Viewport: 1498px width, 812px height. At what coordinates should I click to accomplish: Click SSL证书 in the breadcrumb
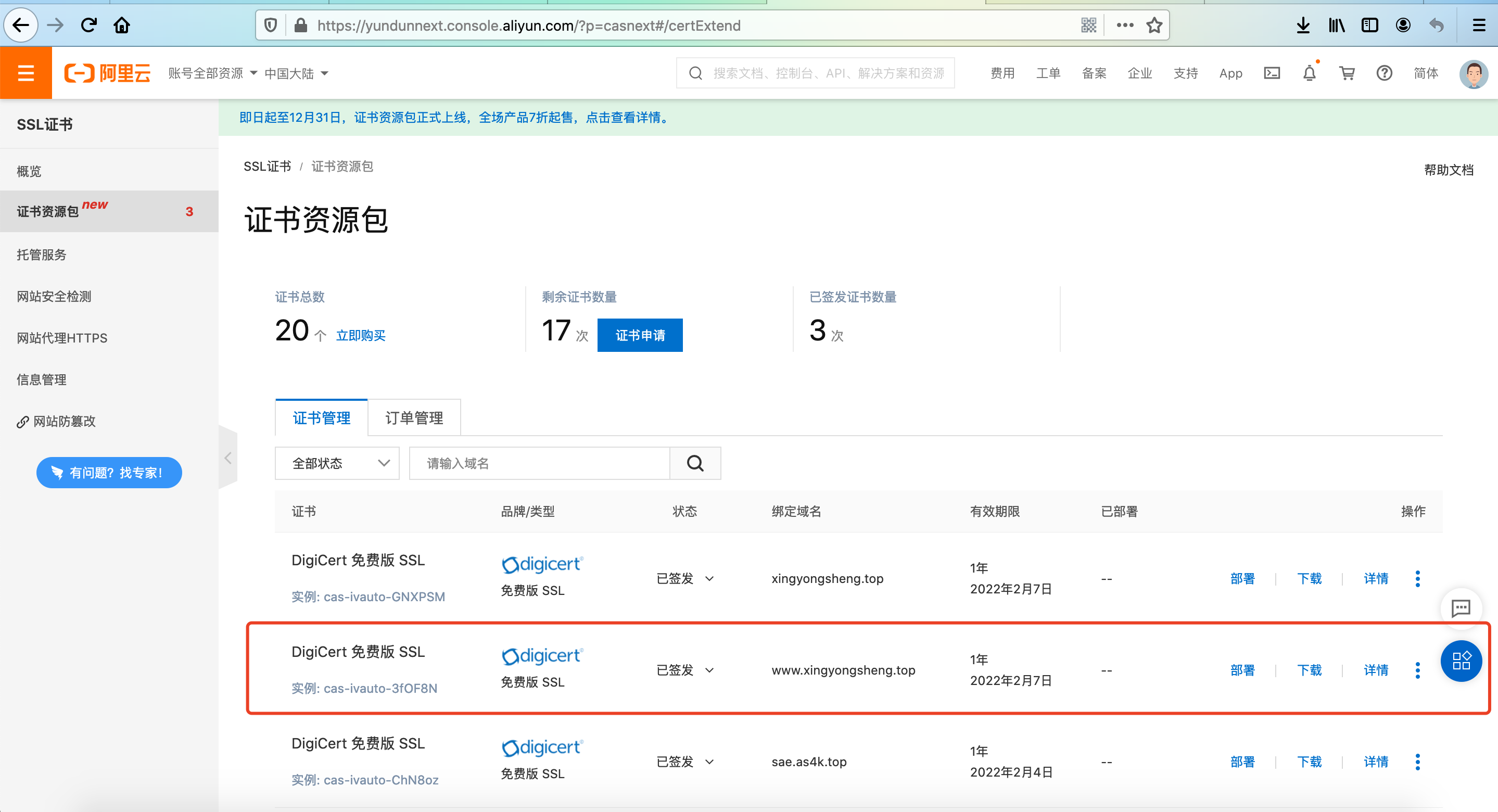click(x=267, y=167)
